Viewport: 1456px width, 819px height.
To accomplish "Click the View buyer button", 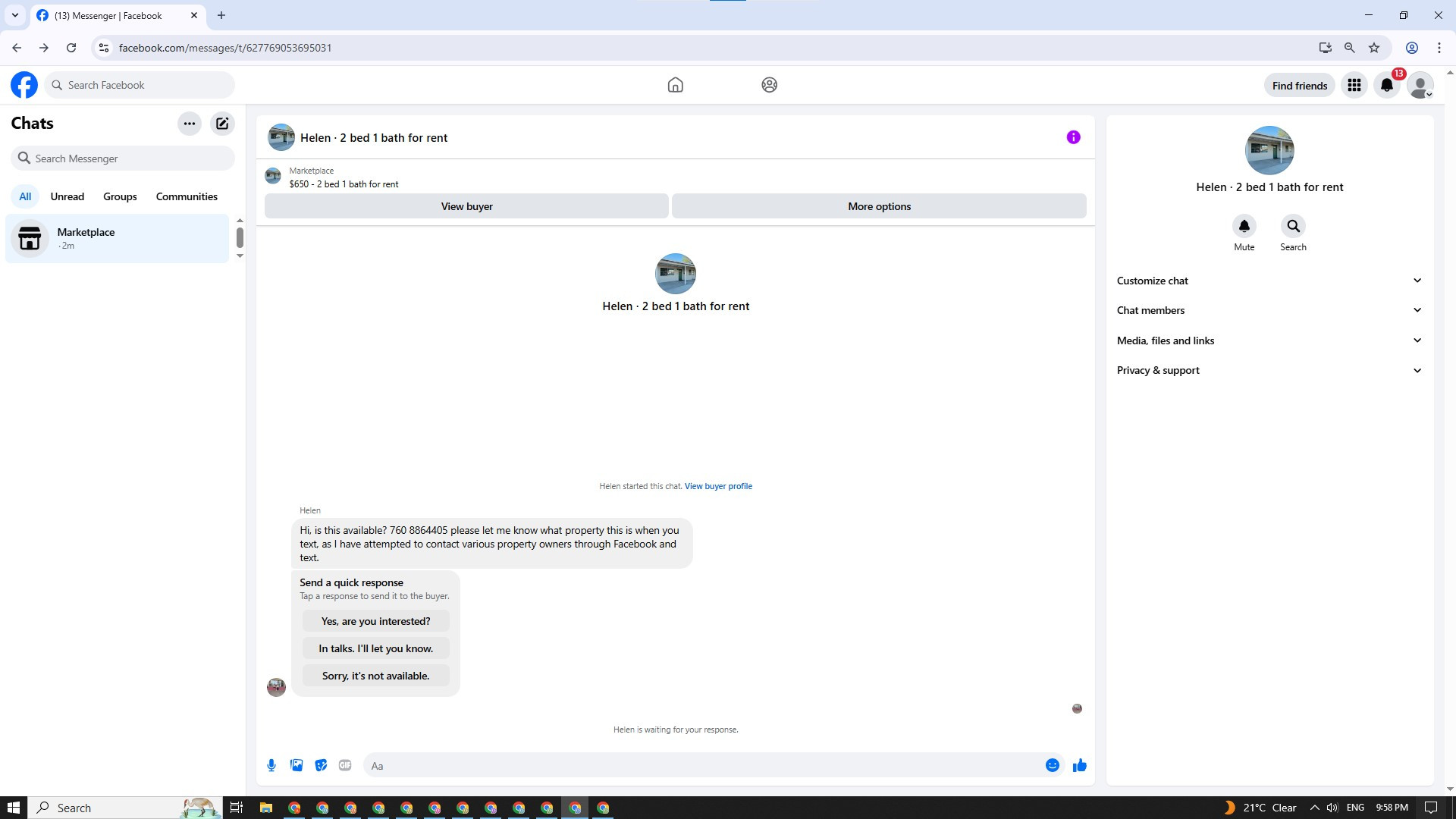I will click(x=466, y=206).
